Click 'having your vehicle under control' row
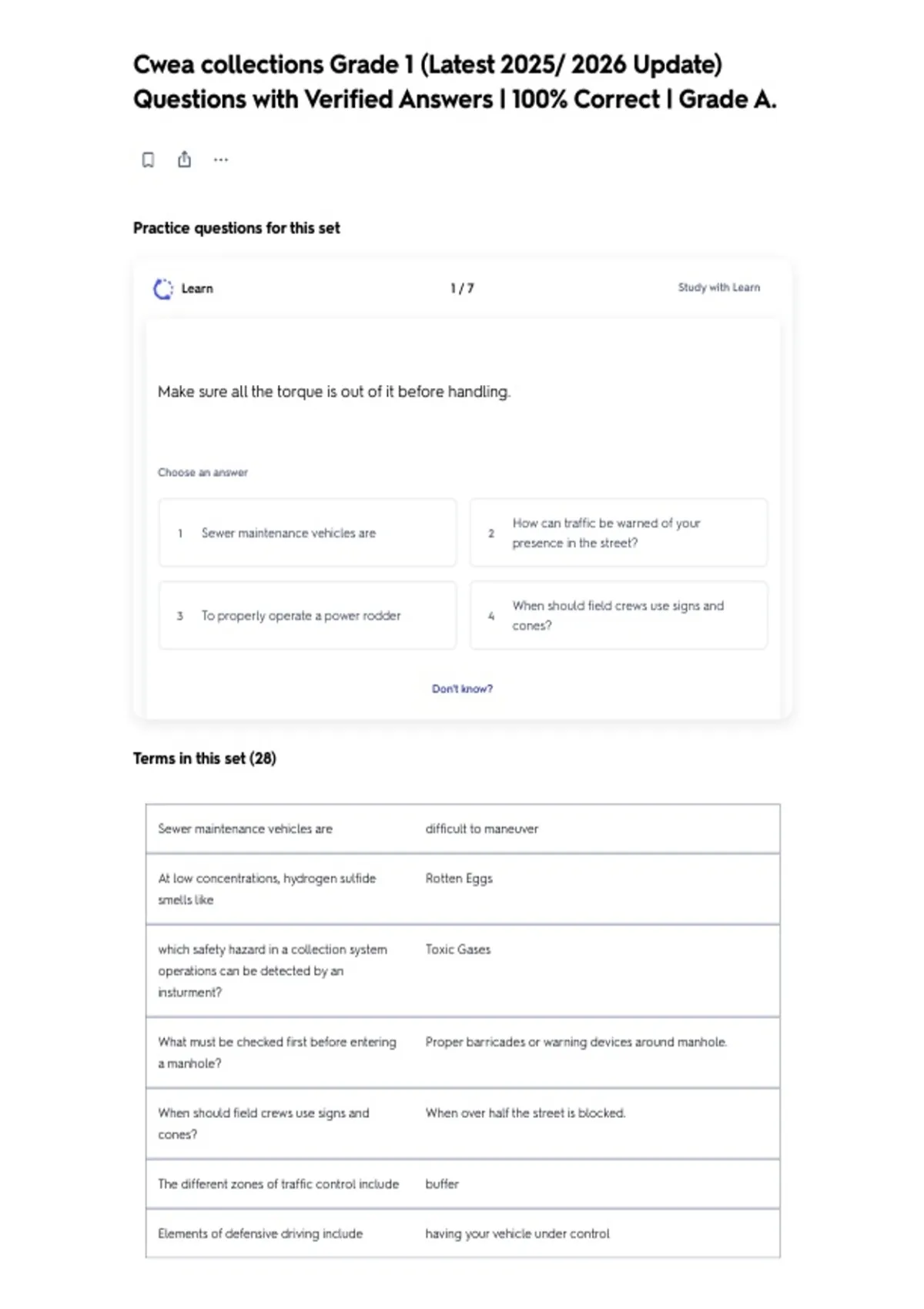924x1309 pixels. click(463, 1234)
